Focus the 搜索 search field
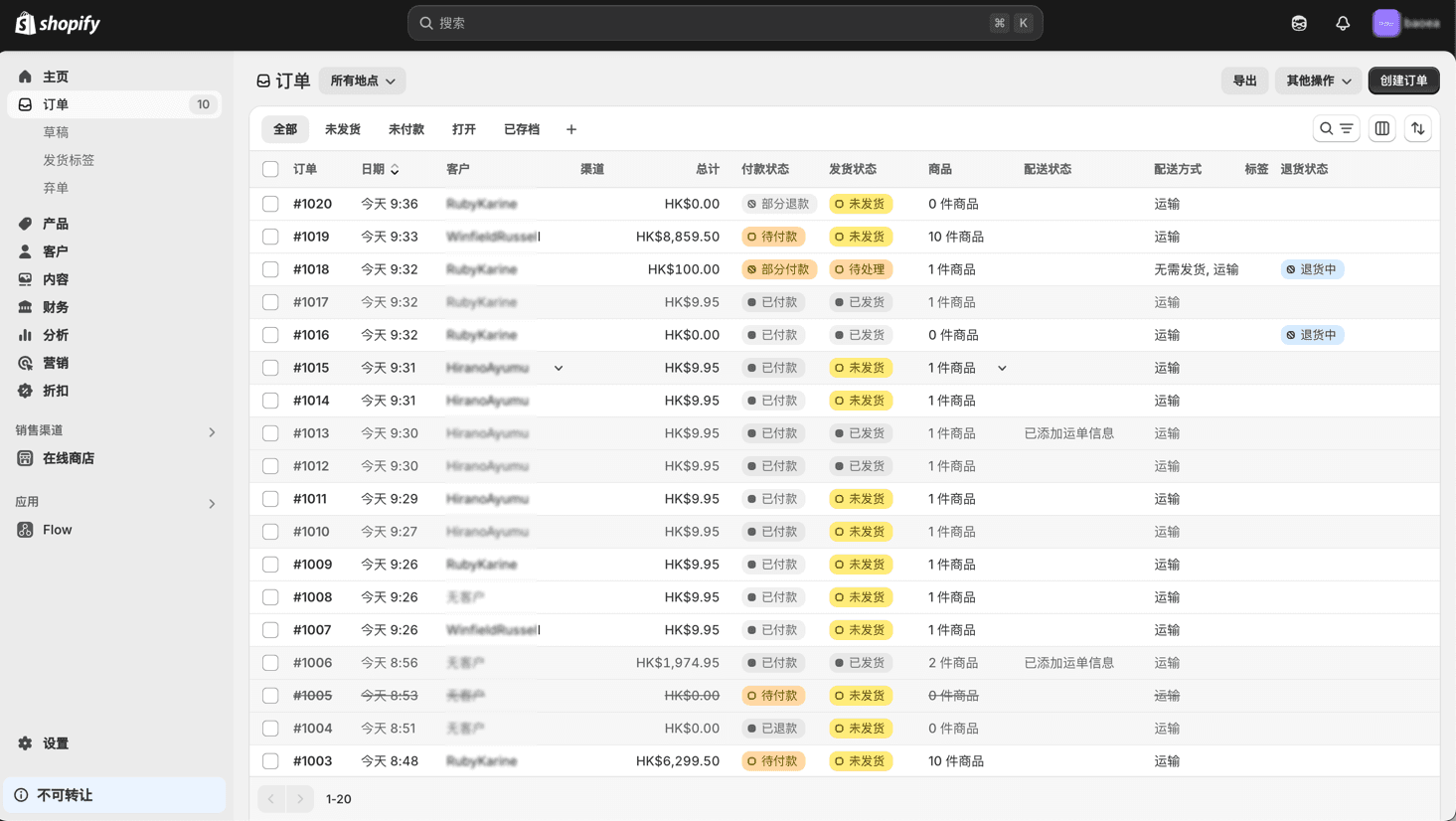The height and width of the screenshot is (821, 1456). click(x=725, y=23)
